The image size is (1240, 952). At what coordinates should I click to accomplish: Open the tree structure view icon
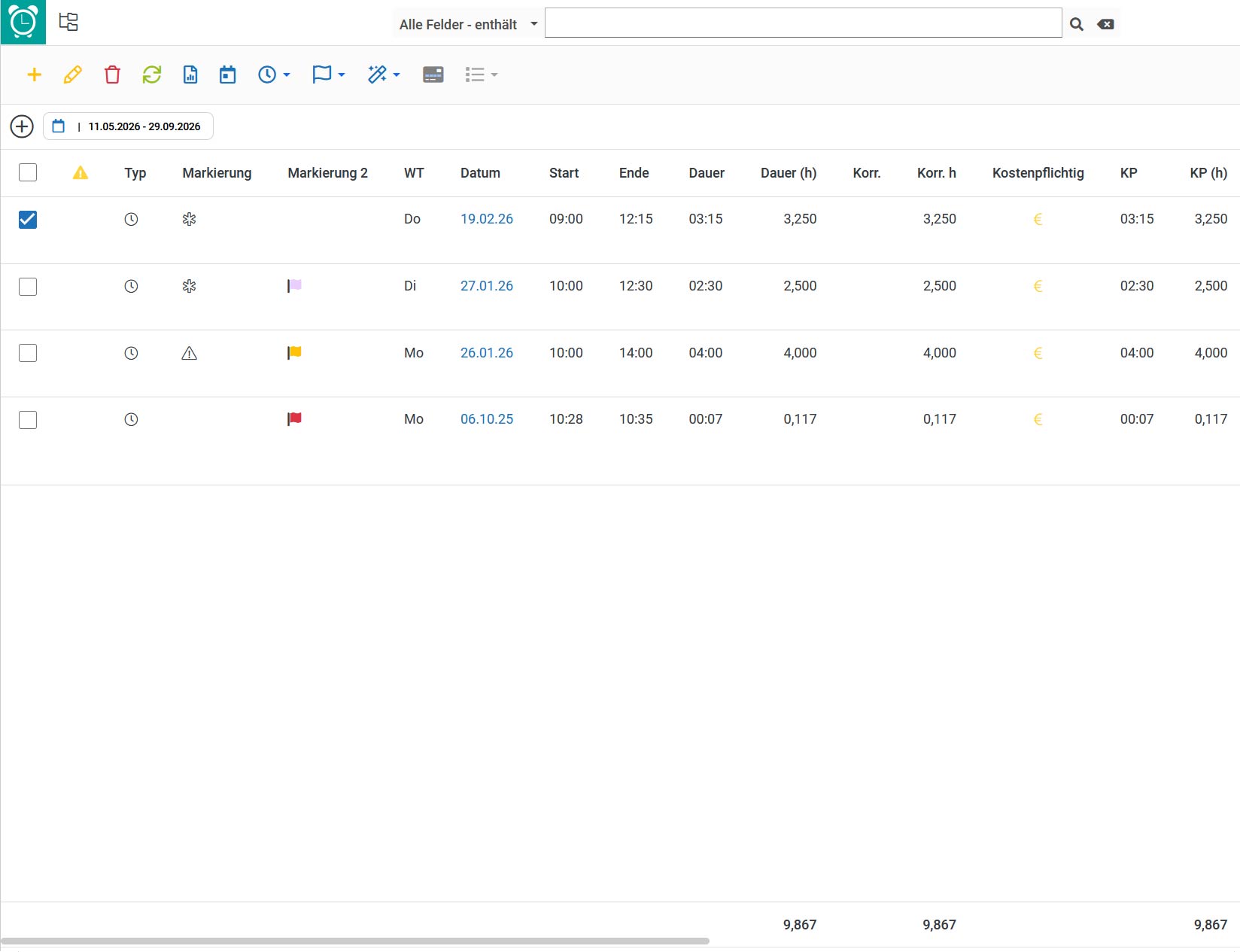(x=68, y=23)
